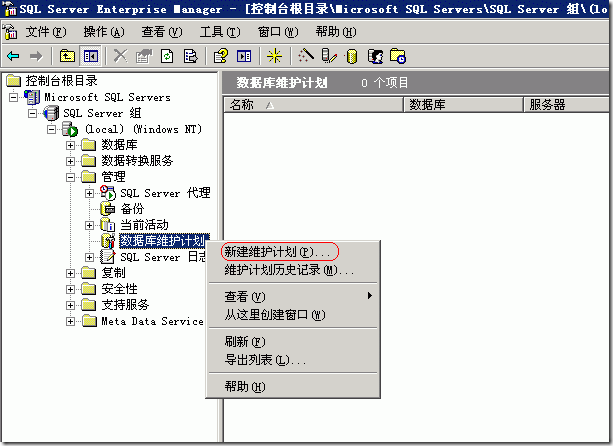Choose 帮助(H) in context menu
The height and width of the screenshot is (446, 613).
(293, 387)
